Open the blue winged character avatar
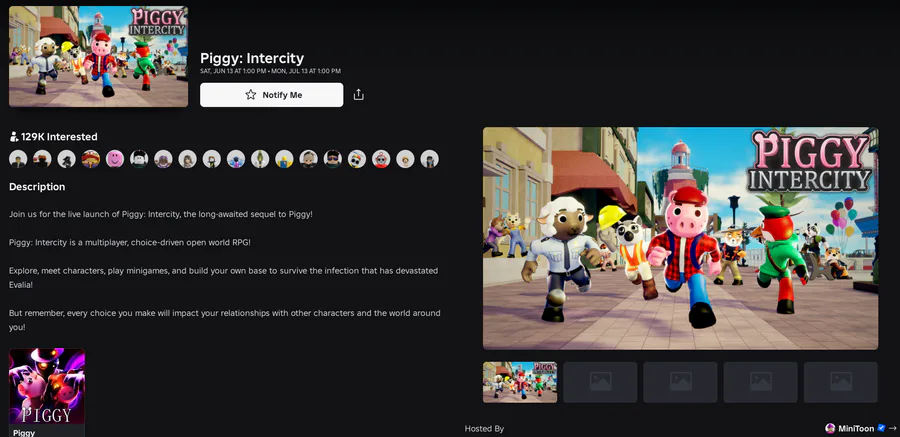 click(236, 158)
